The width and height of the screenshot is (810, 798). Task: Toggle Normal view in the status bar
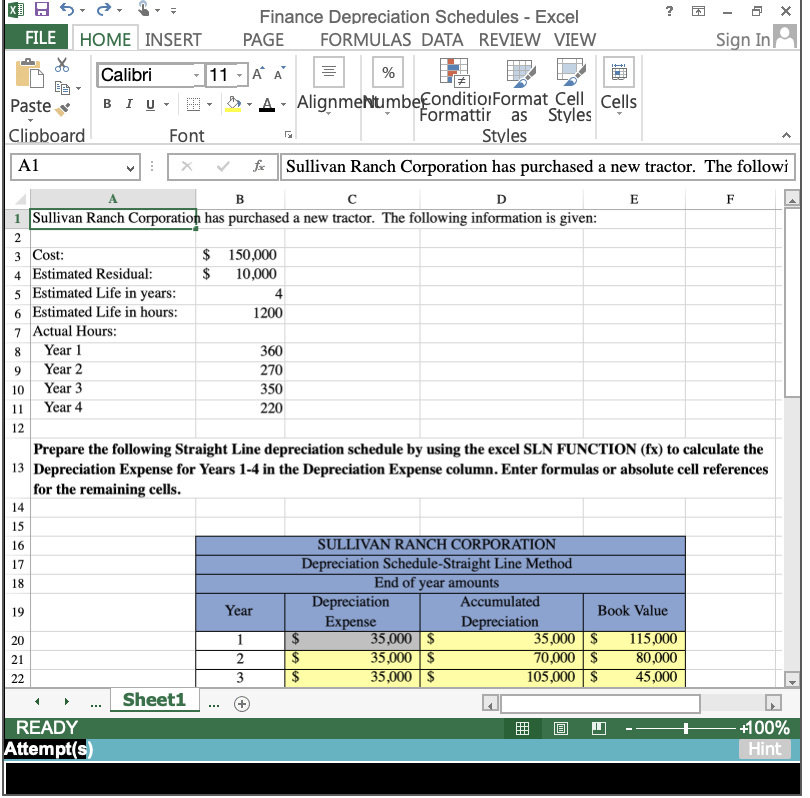click(x=522, y=728)
